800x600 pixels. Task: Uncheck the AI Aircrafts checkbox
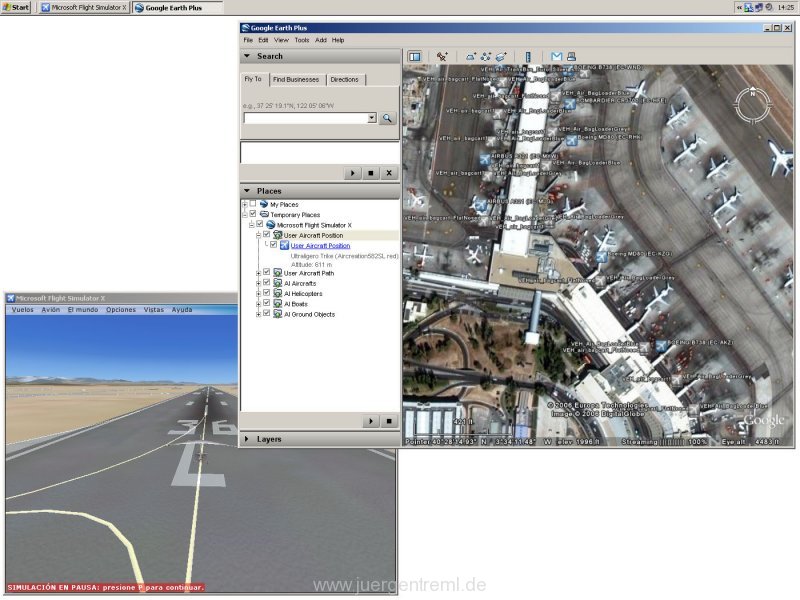point(266,283)
